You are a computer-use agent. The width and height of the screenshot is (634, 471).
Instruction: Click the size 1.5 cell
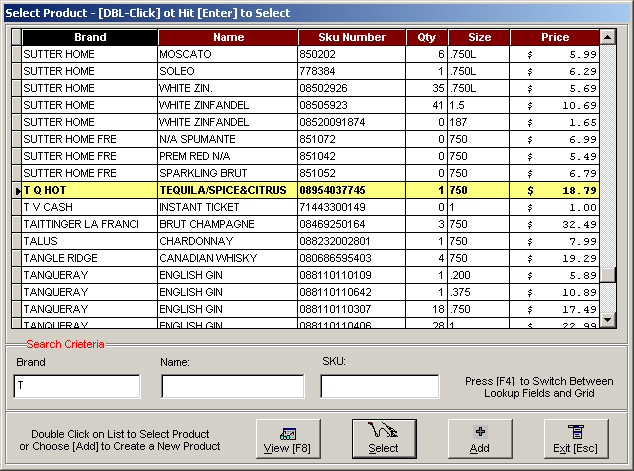click(x=479, y=105)
